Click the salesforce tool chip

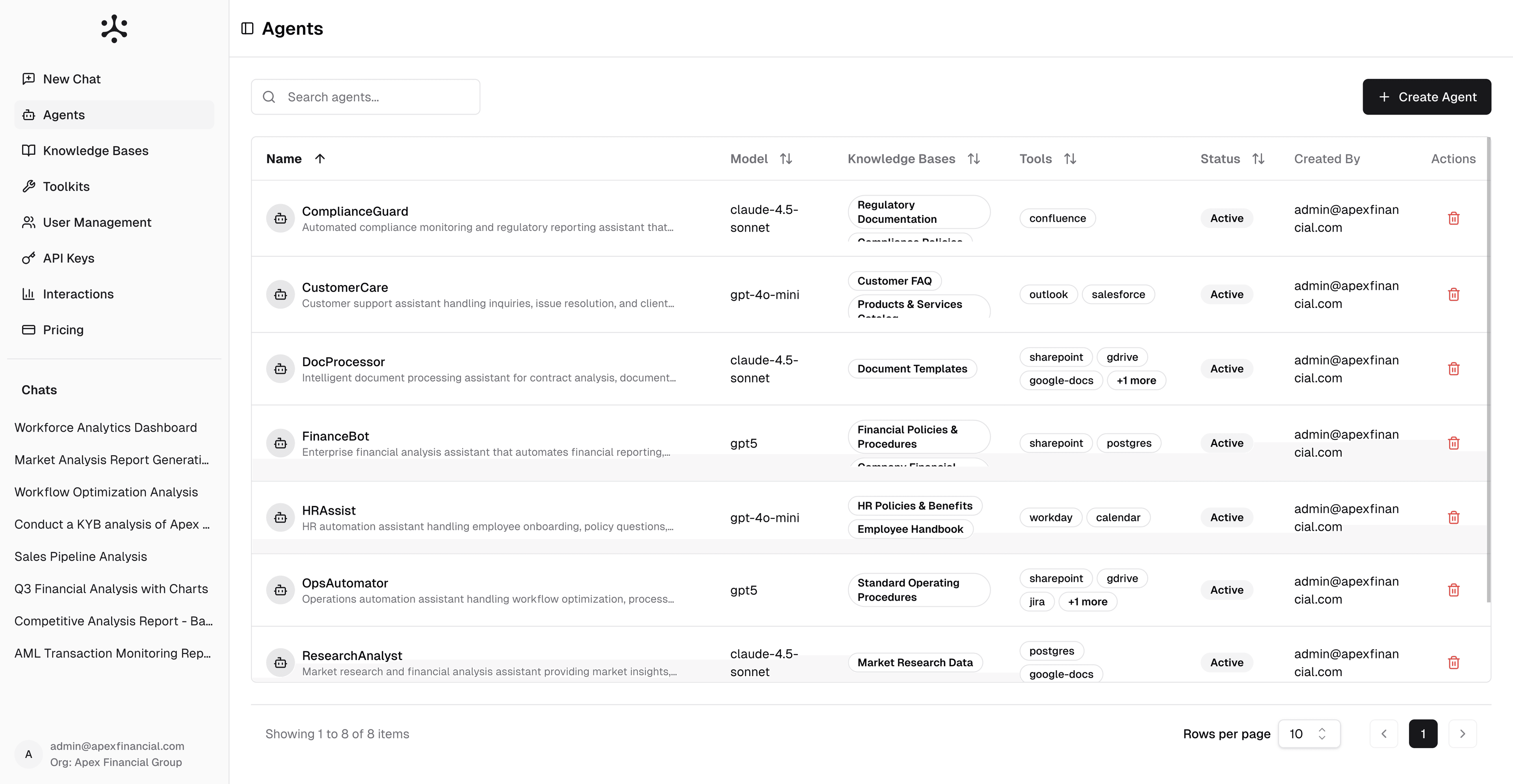click(1118, 295)
